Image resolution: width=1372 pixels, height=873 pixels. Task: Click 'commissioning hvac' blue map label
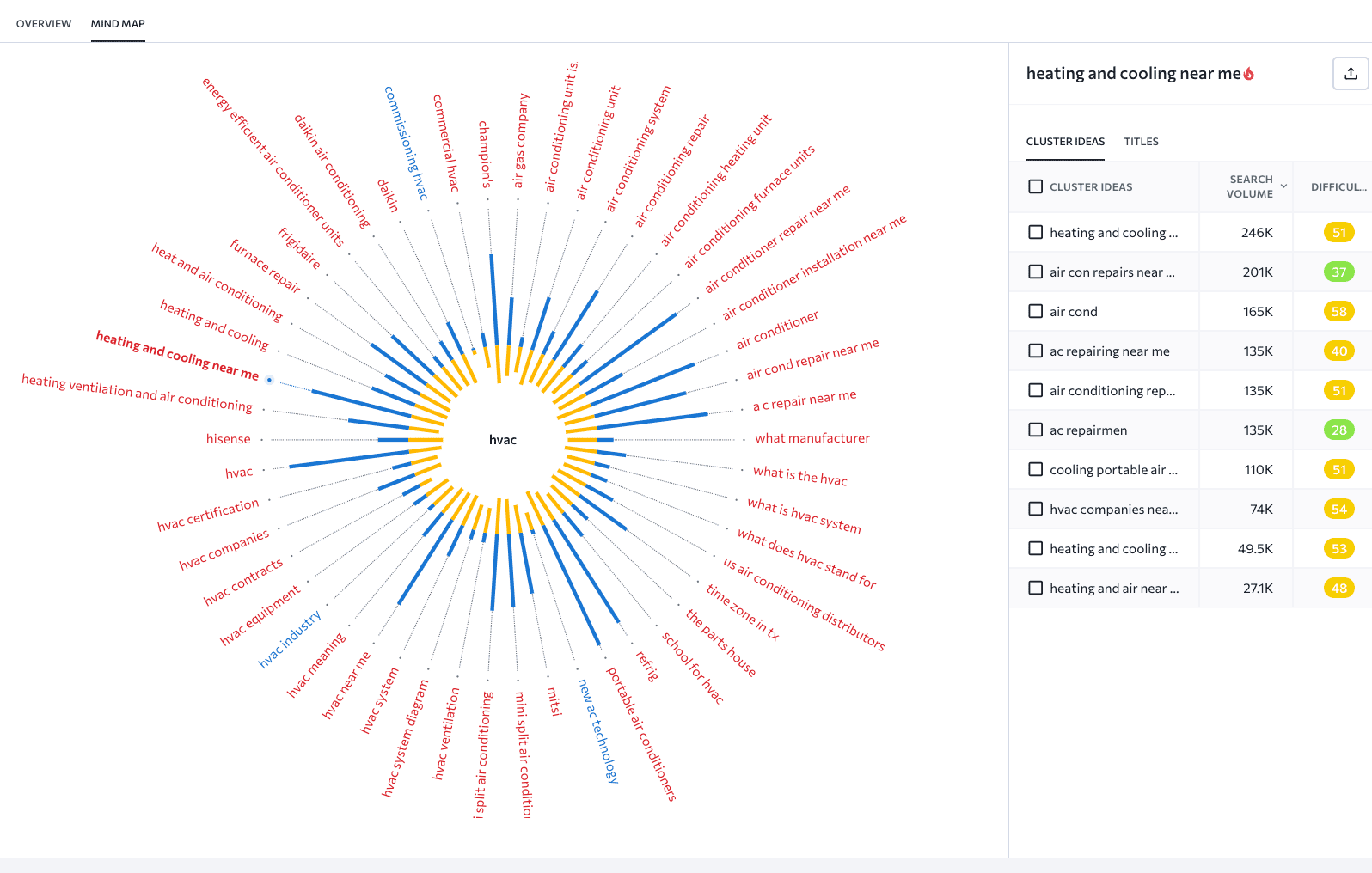tap(406, 143)
